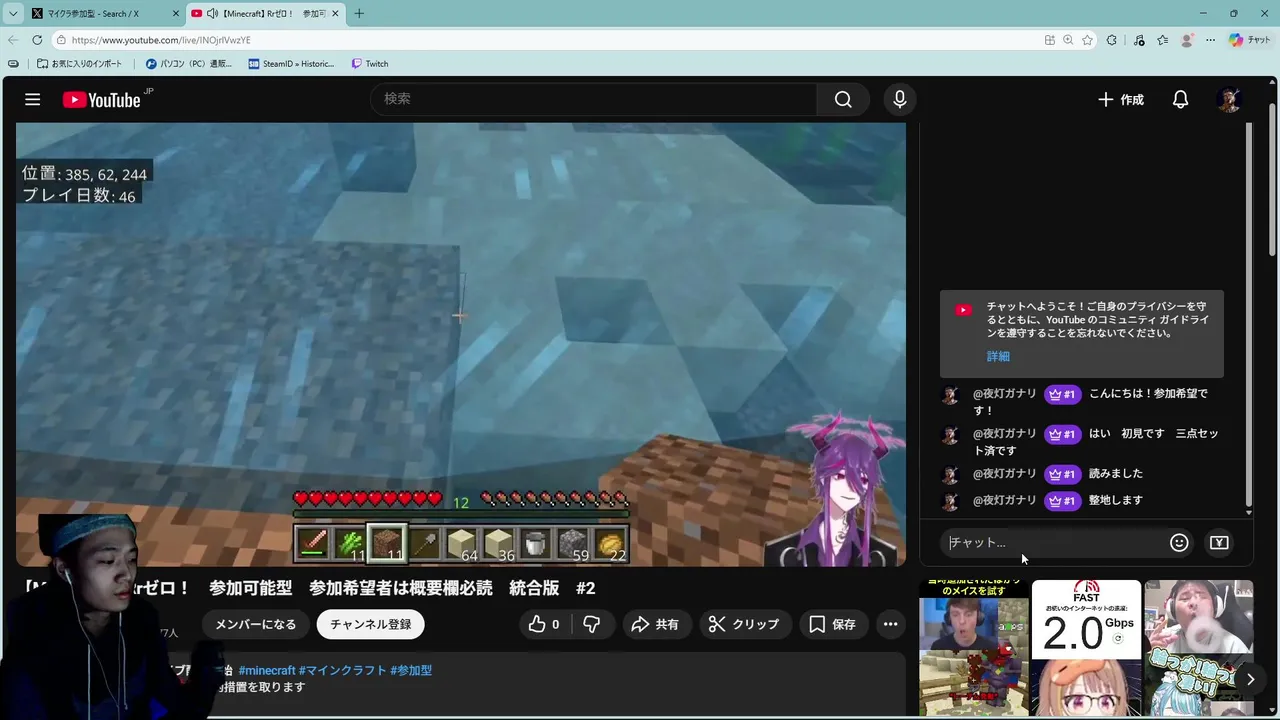Open more actions ellipsis under the video
Viewport: 1280px width, 720px height.
[890, 624]
